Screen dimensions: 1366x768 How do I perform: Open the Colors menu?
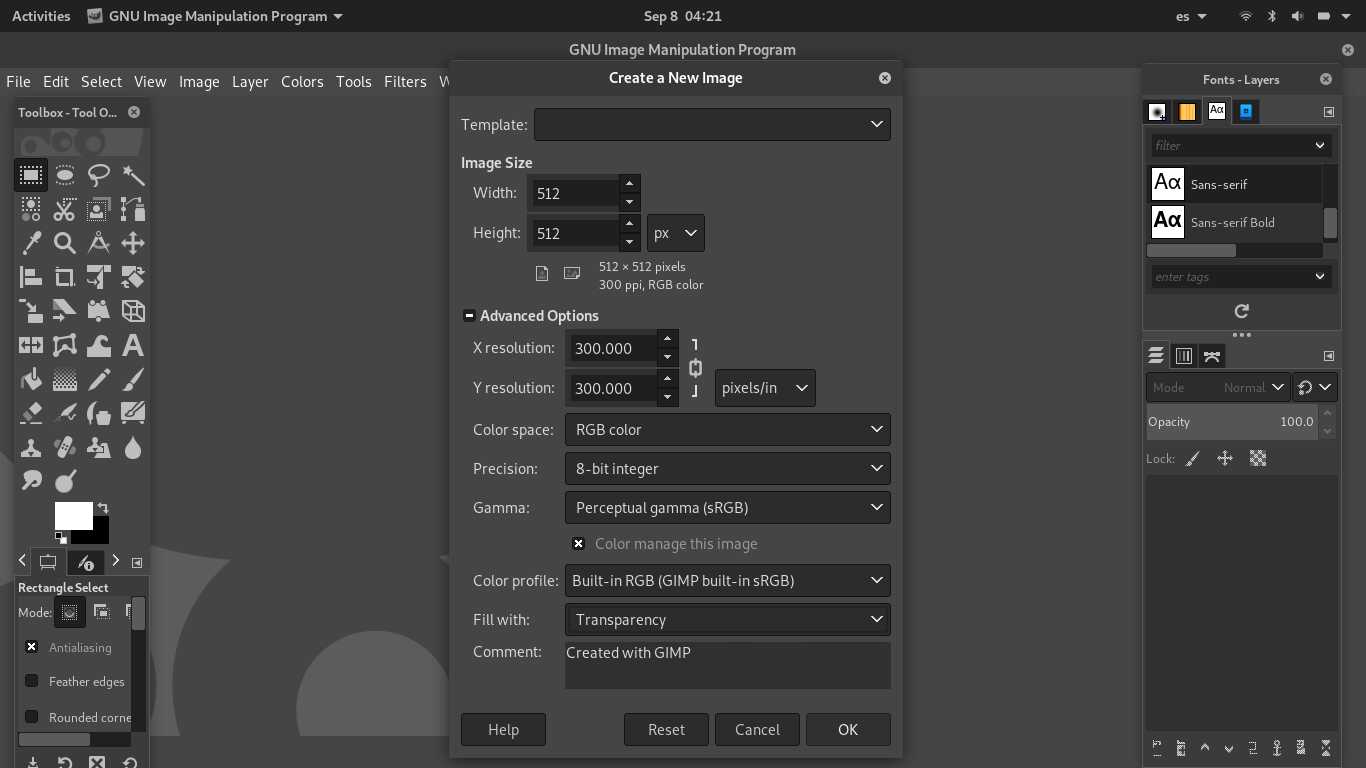(302, 82)
